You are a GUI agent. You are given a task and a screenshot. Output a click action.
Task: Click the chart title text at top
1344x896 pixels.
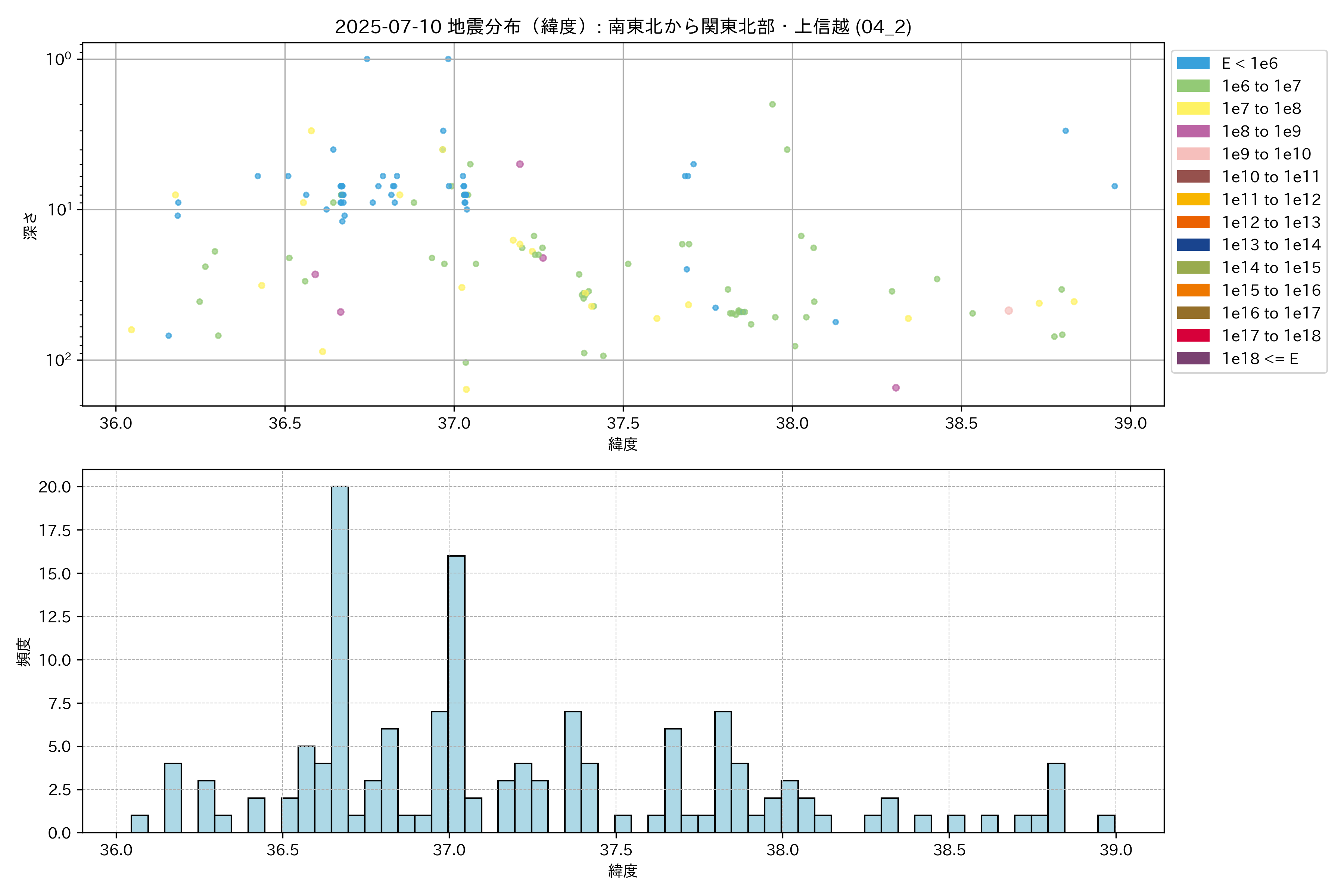coord(623,27)
